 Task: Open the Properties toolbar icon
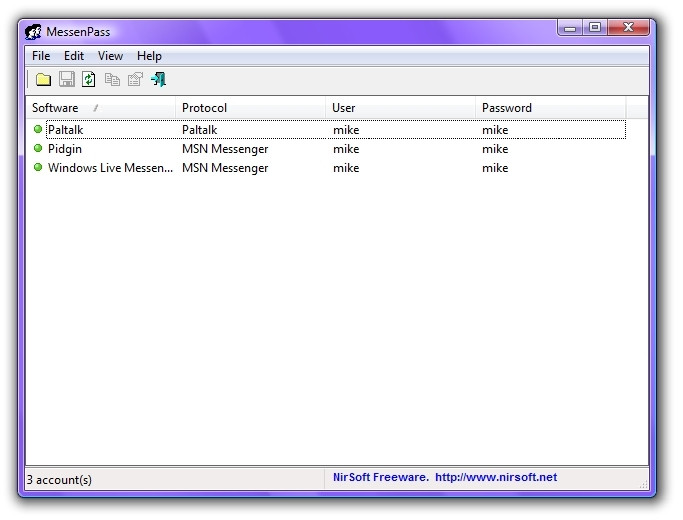(x=135, y=79)
